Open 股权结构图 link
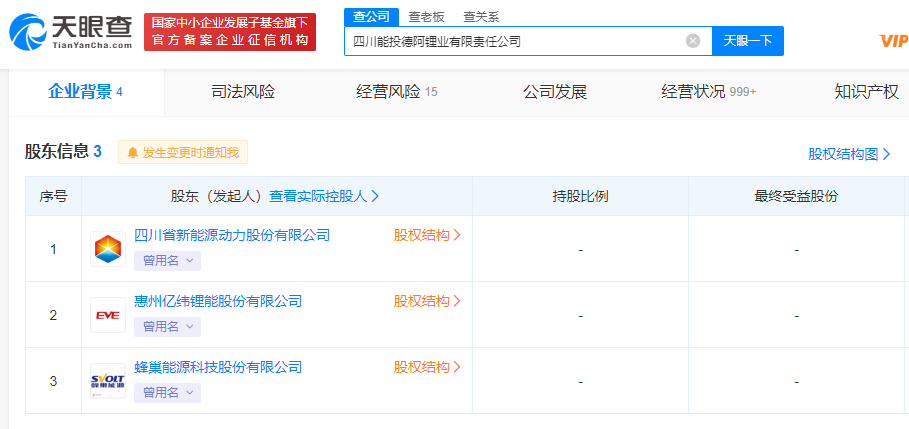Viewport: 909px width, 429px height. tap(849, 154)
